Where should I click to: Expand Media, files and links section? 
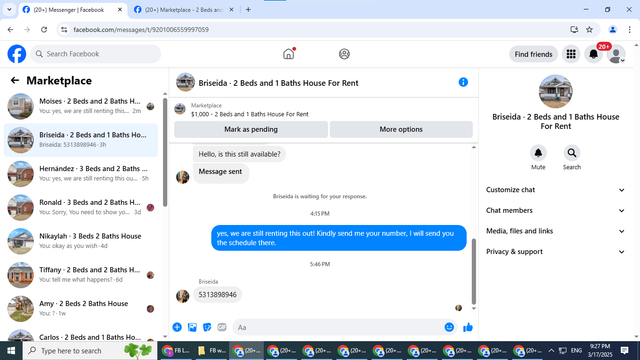(555, 231)
